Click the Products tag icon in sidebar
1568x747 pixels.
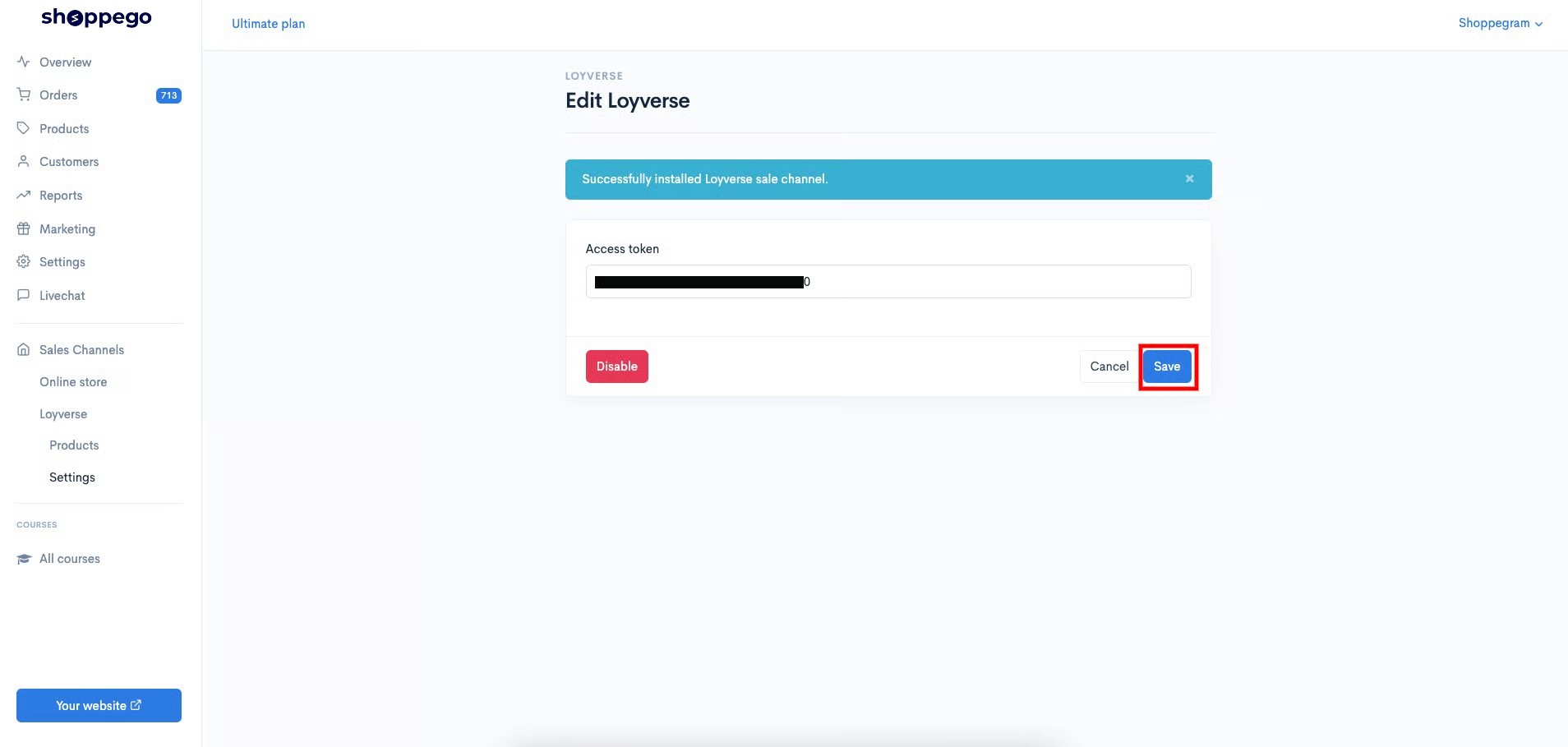(x=23, y=128)
